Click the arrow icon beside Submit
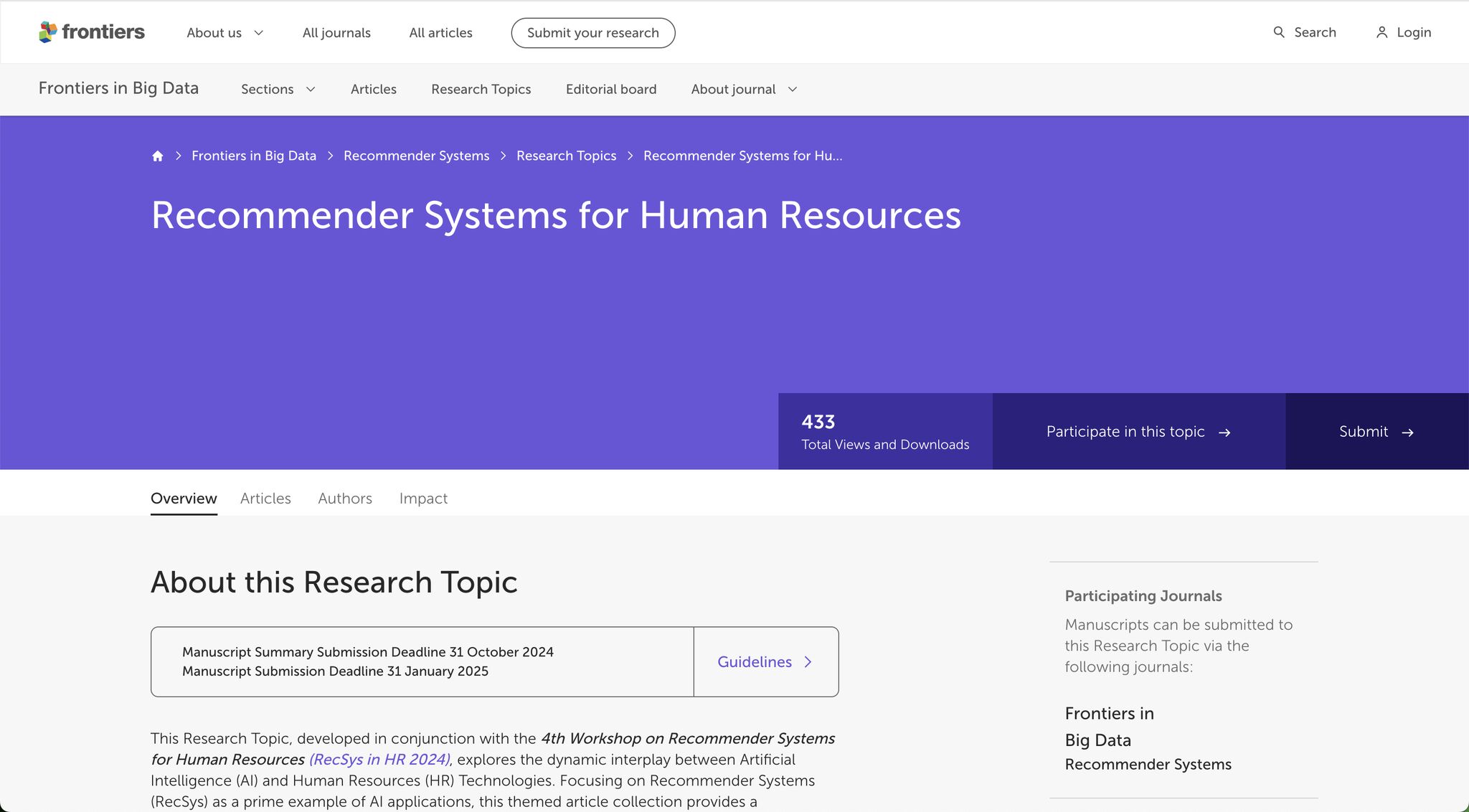 1407,433
